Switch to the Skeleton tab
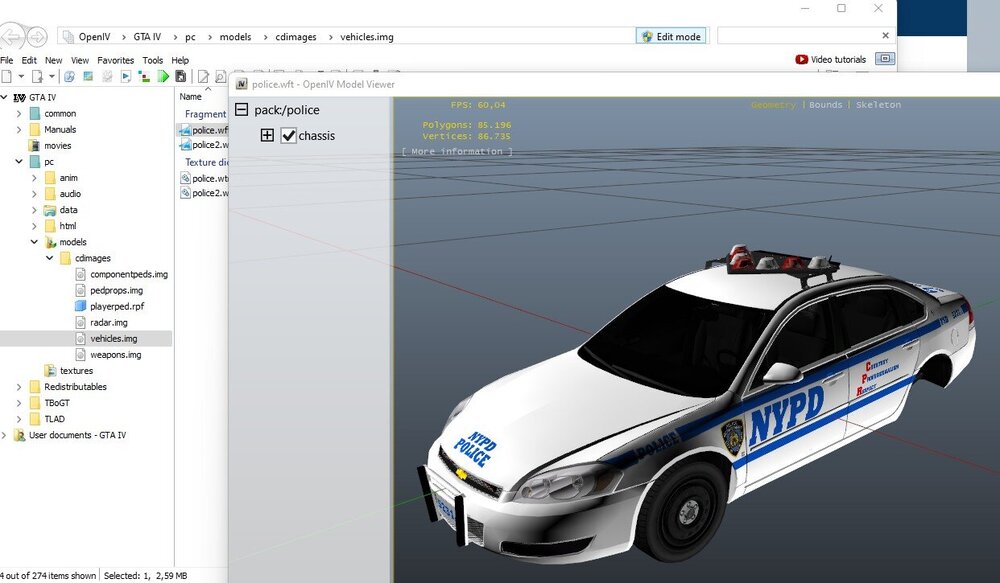 877,104
